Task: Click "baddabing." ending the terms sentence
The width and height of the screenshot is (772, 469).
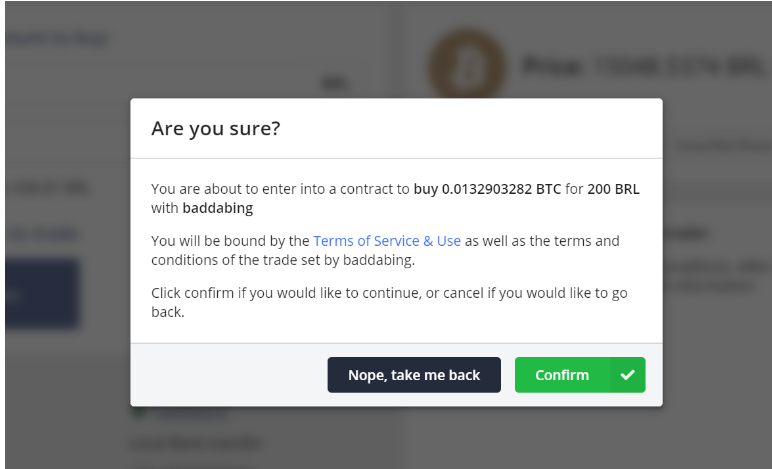Action: tap(379, 260)
